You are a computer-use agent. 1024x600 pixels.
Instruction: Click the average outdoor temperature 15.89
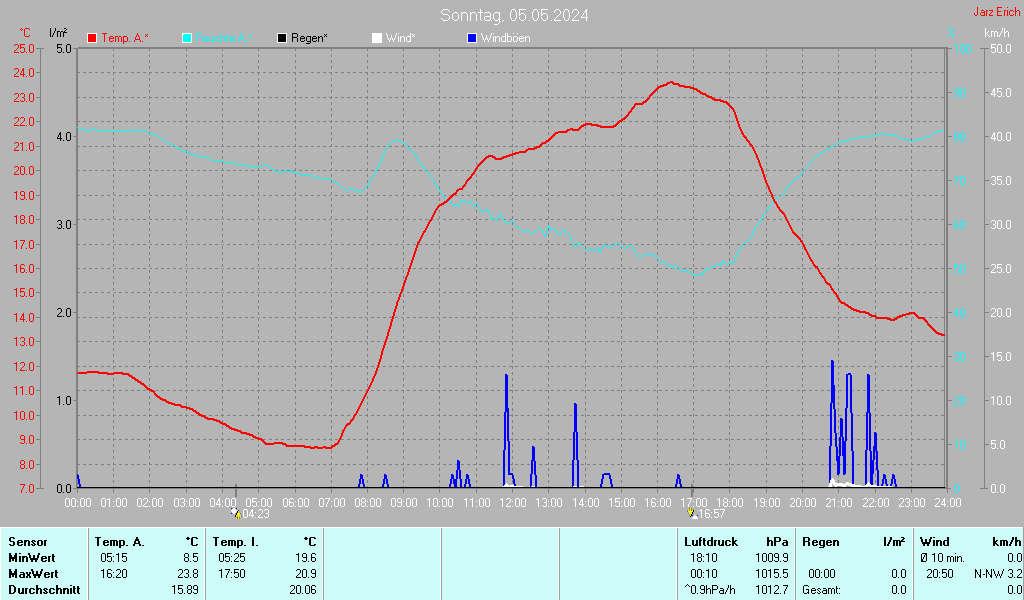click(185, 590)
